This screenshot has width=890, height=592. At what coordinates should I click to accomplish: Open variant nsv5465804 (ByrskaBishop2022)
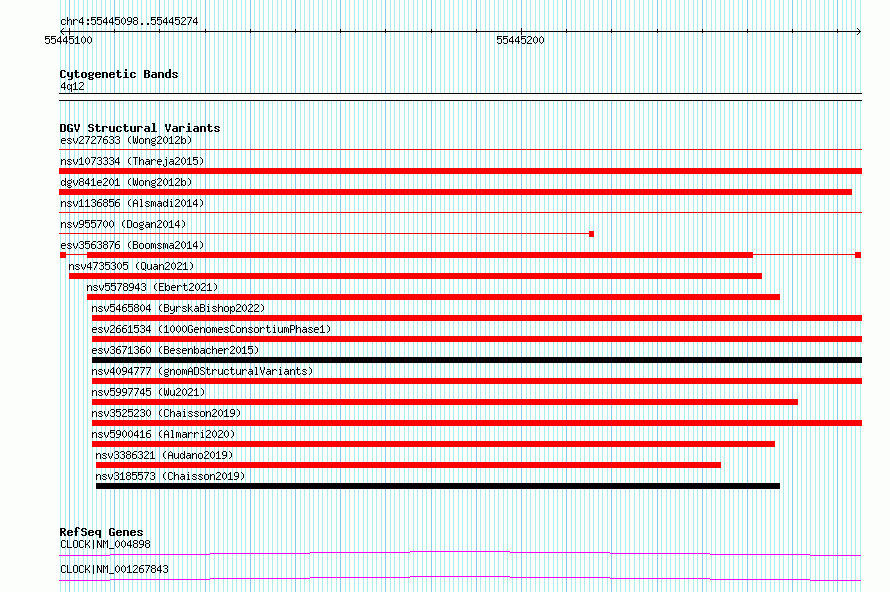click(178, 308)
